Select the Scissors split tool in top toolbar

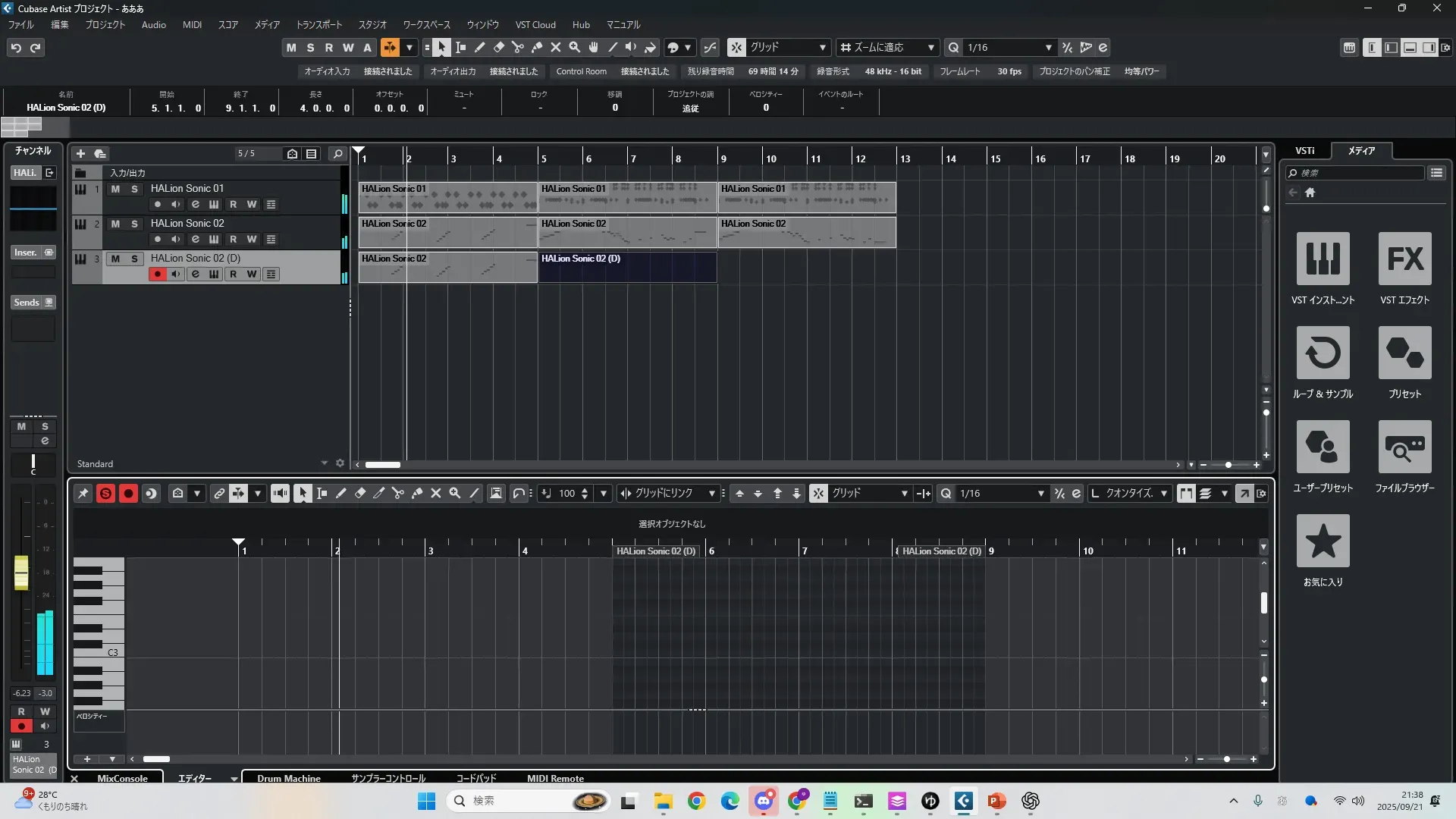pyautogui.click(x=518, y=48)
